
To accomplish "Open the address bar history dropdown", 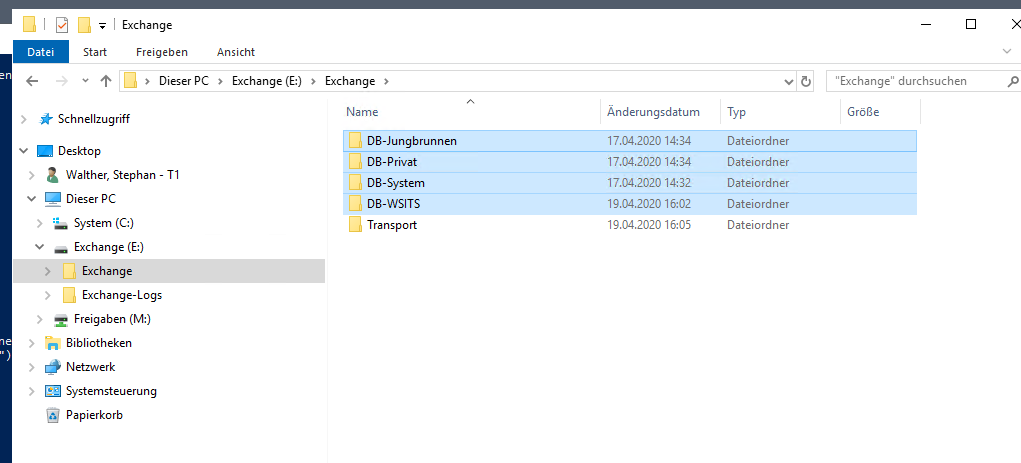I will [789, 82].
